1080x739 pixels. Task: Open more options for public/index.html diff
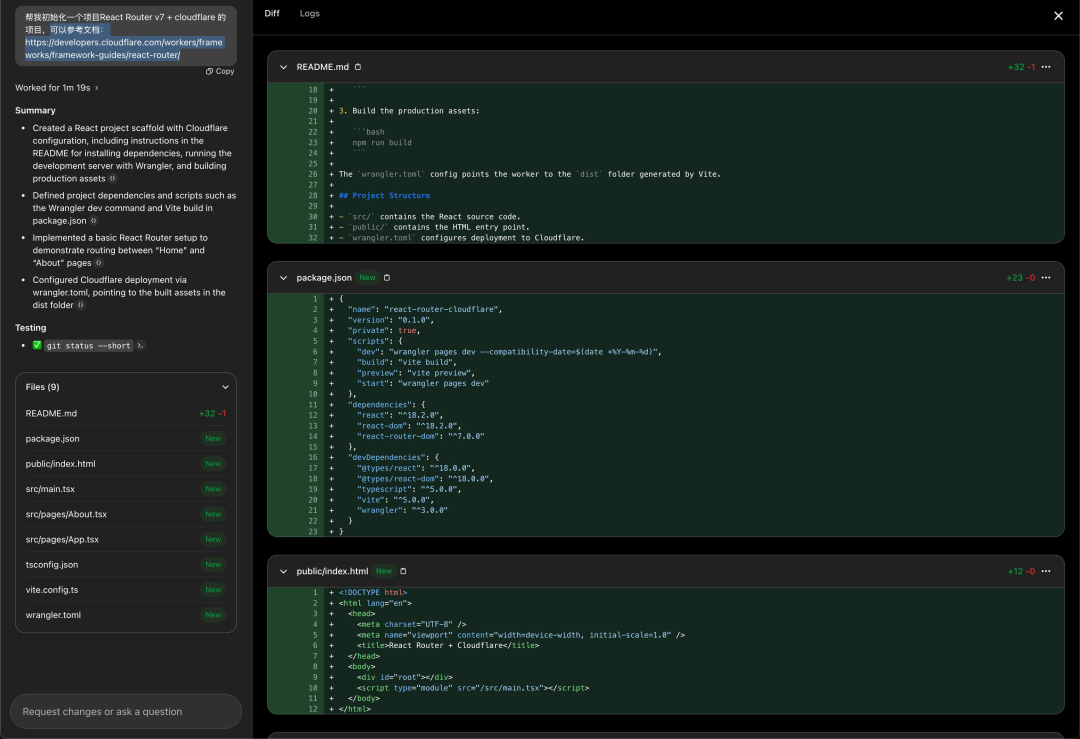1046,571
